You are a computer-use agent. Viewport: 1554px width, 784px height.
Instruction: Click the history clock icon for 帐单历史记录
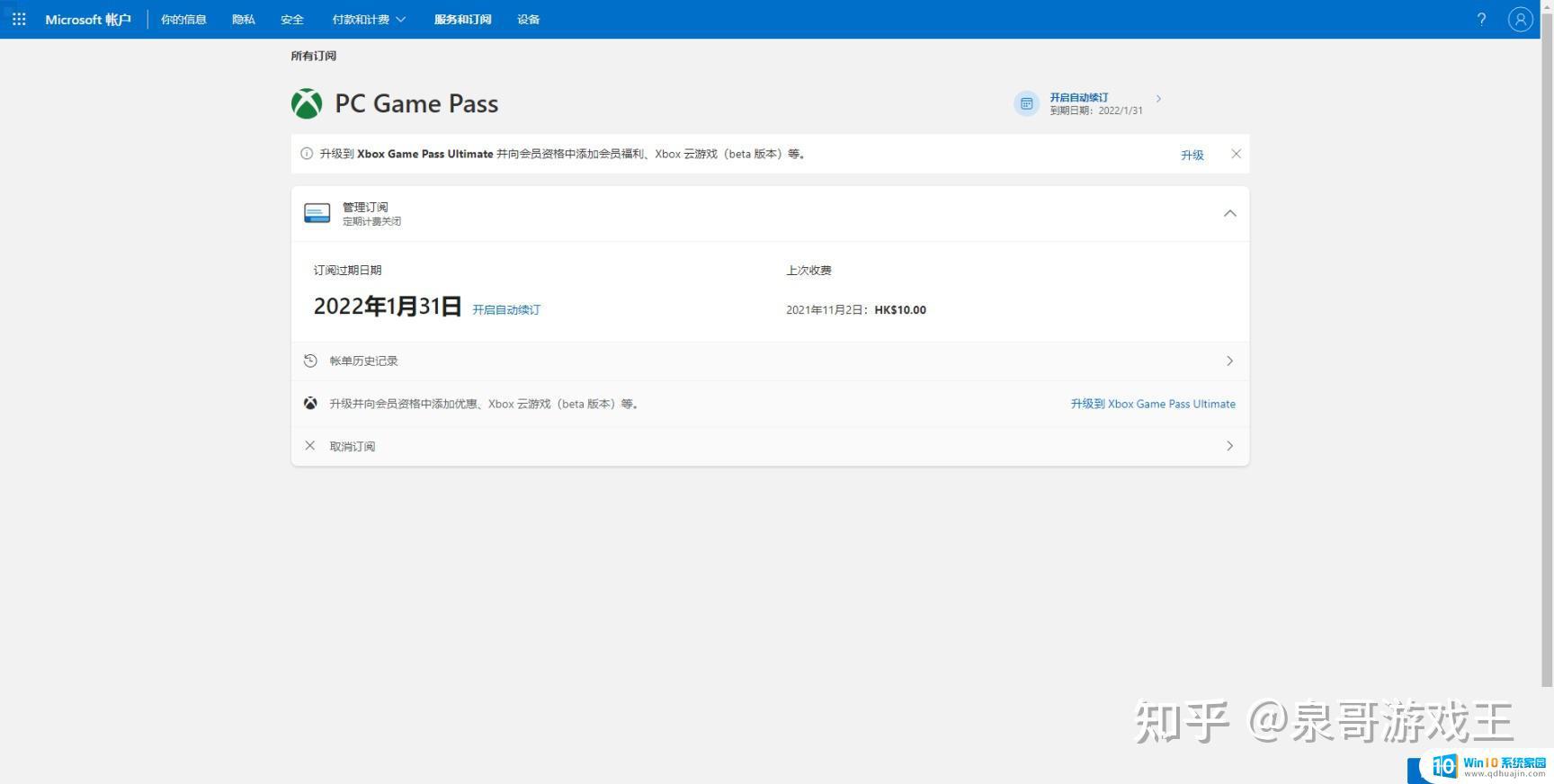[310, 361]
